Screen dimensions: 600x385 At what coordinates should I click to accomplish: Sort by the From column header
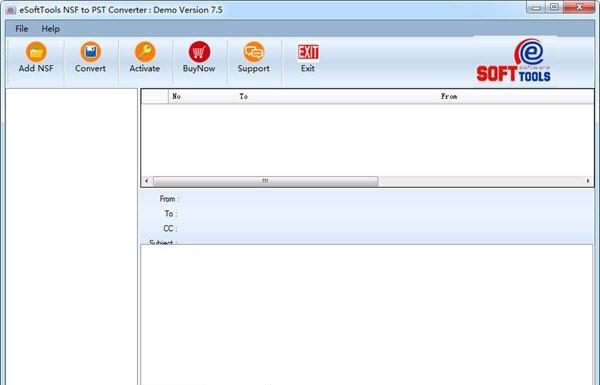point(516,96)
